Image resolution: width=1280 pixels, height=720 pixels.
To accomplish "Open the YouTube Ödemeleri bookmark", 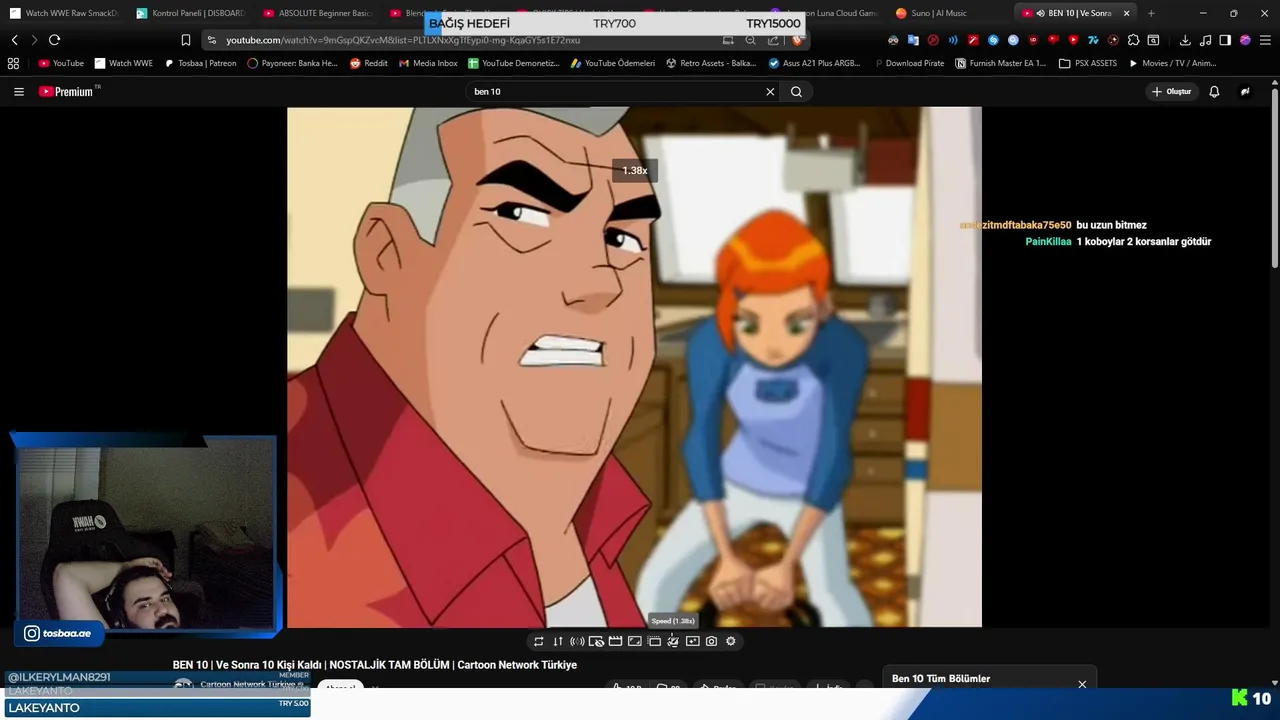I will pyautogui.click(x=613, y=63).
